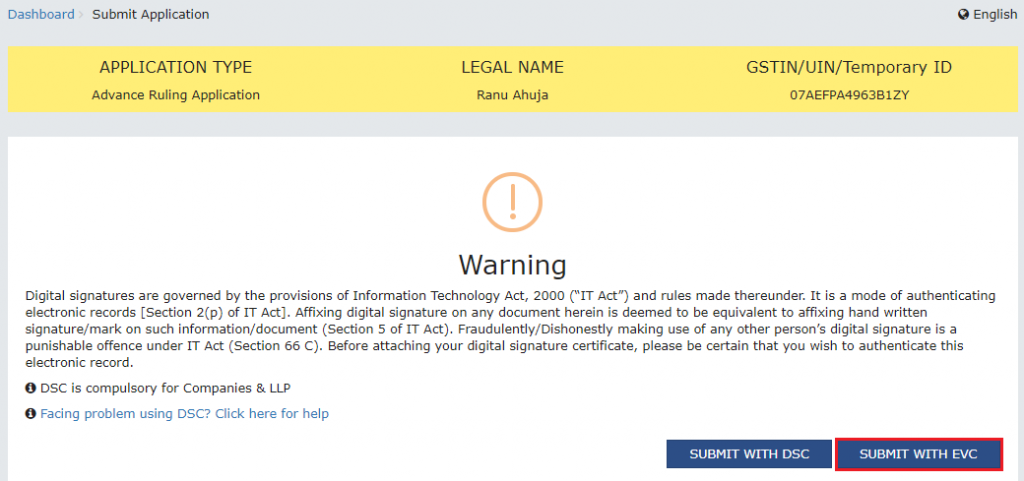The width and height of the screenshot is (1024, 481).
Task: Go back to the Dashboard breadcrumb link
Action: point(41,14)
